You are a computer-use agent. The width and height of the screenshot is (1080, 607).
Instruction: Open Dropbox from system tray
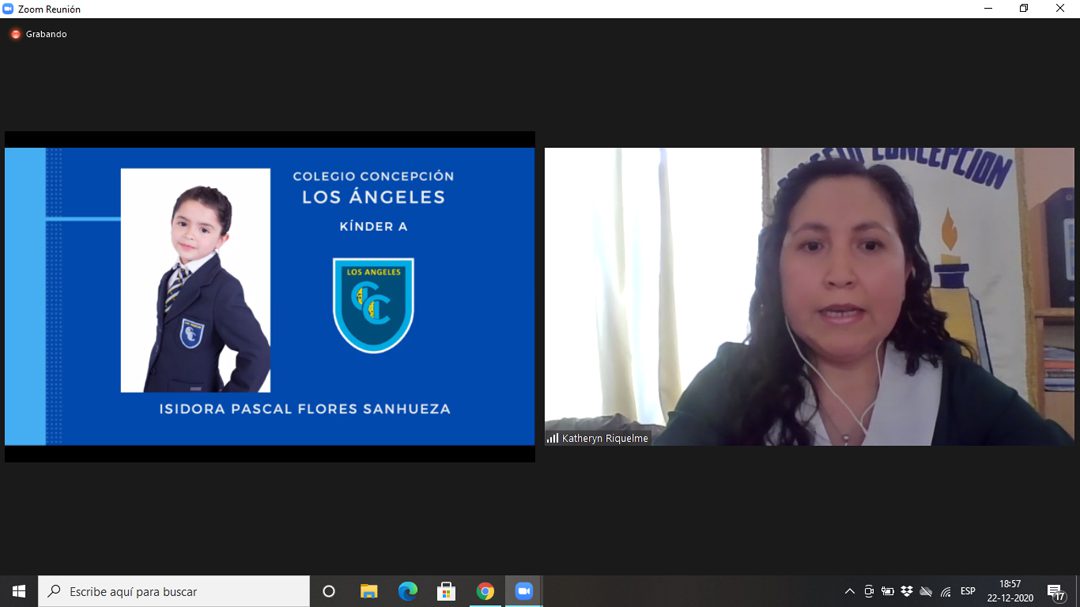[906, 591]
